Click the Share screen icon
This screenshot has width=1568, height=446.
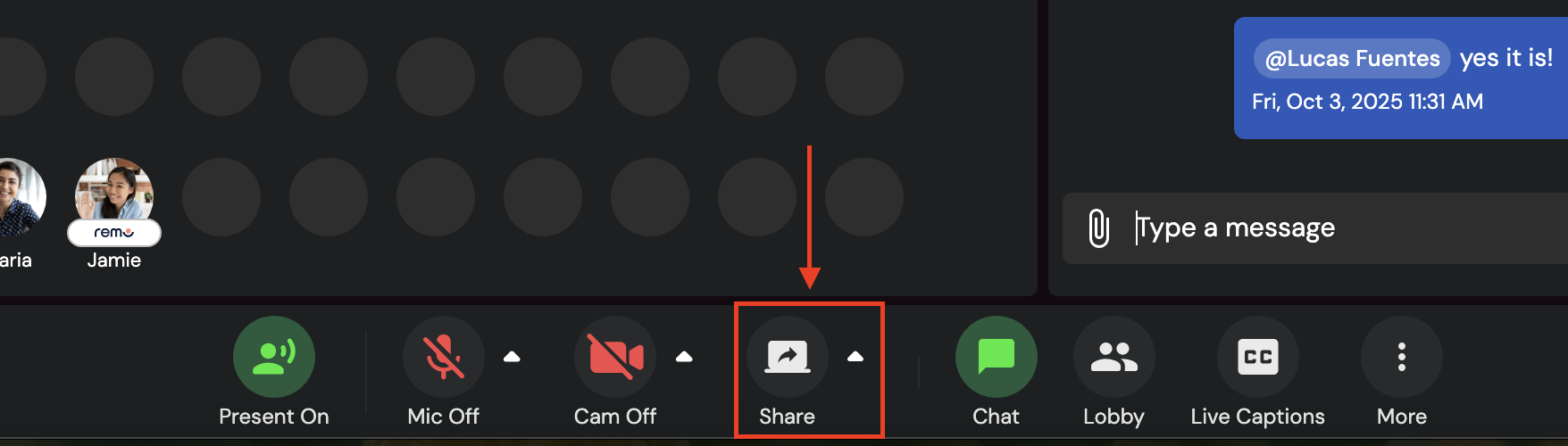pos(788,357)
